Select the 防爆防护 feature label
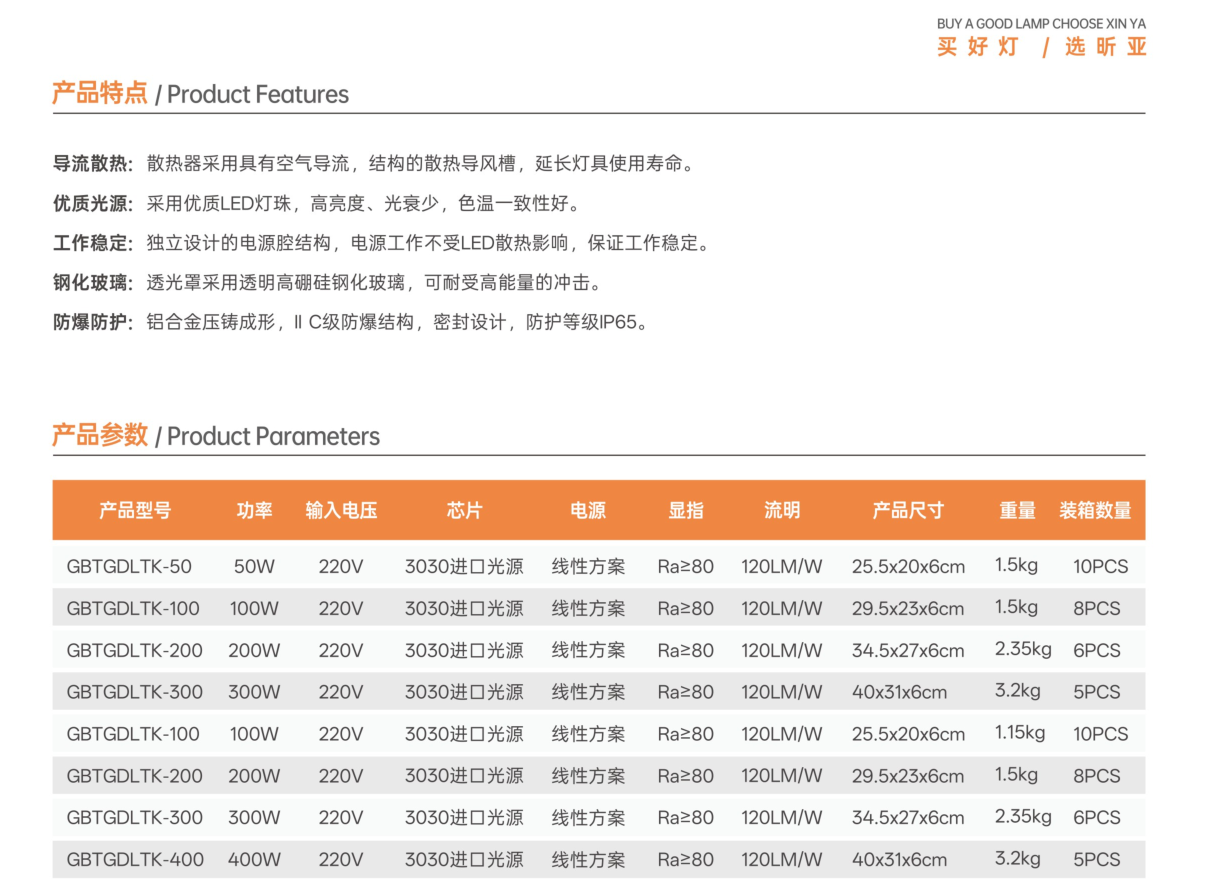Screen dimensions: 1220x890 (x=92, y=323)
